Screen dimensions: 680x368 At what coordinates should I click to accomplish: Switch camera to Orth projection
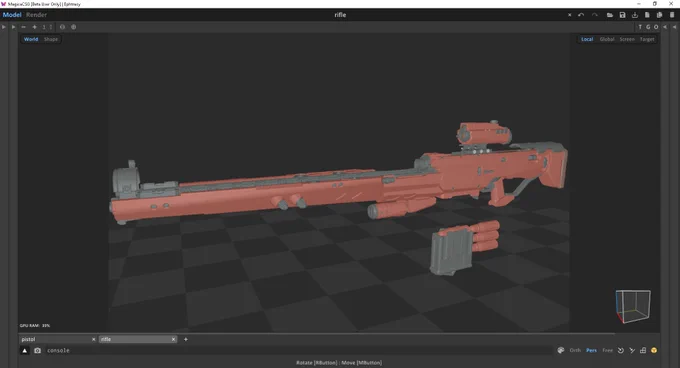[575, 350]
